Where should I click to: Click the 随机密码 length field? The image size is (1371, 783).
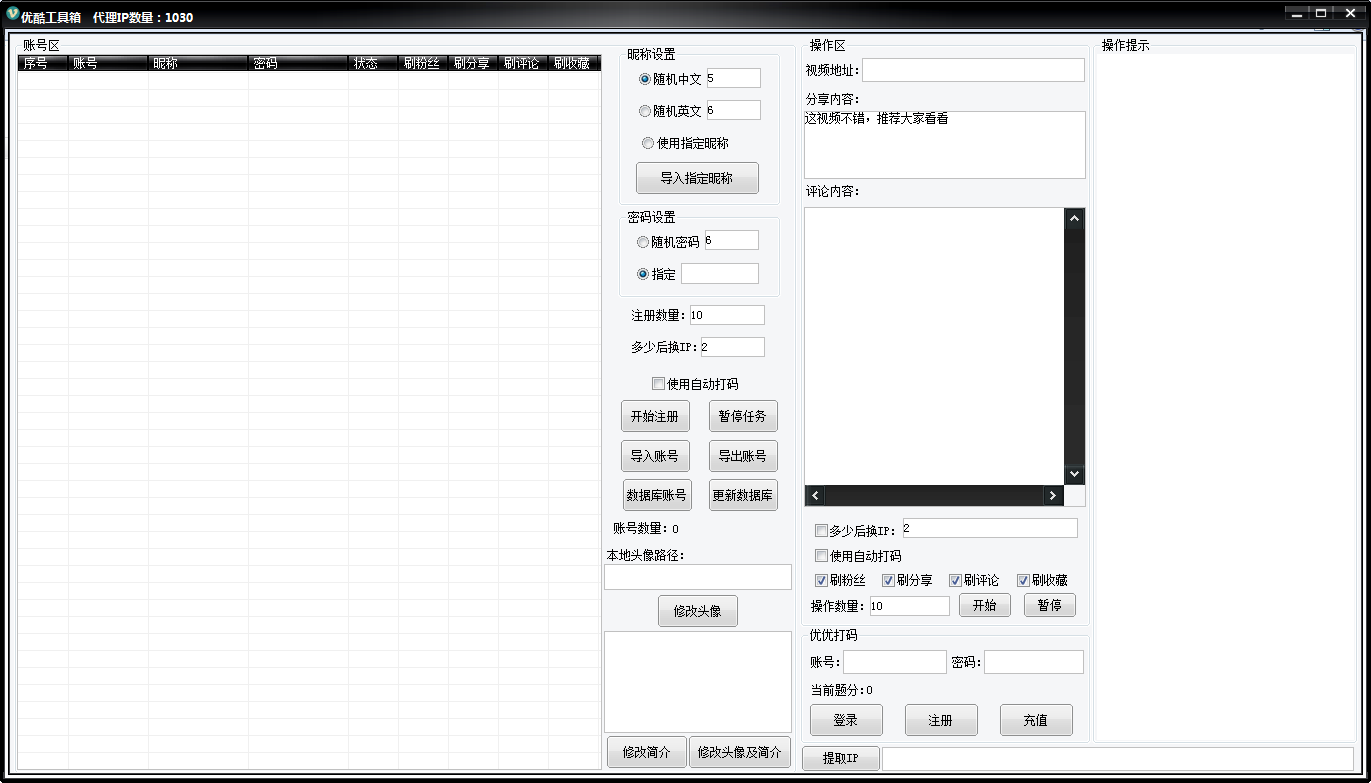point(731,240)
